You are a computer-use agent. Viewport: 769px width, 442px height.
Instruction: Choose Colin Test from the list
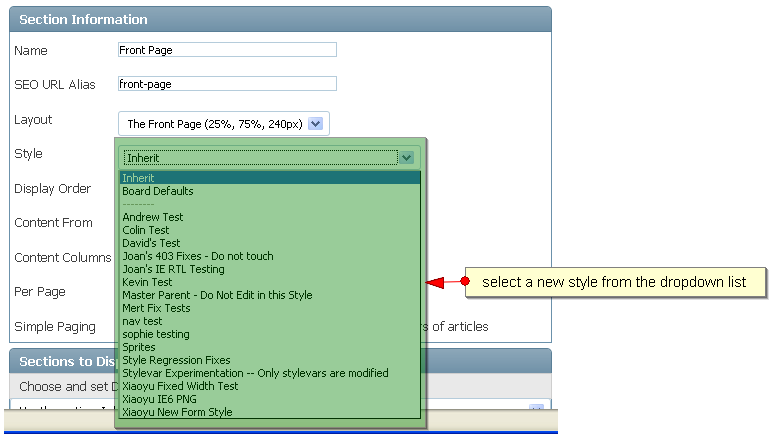[x=146, y=230]
